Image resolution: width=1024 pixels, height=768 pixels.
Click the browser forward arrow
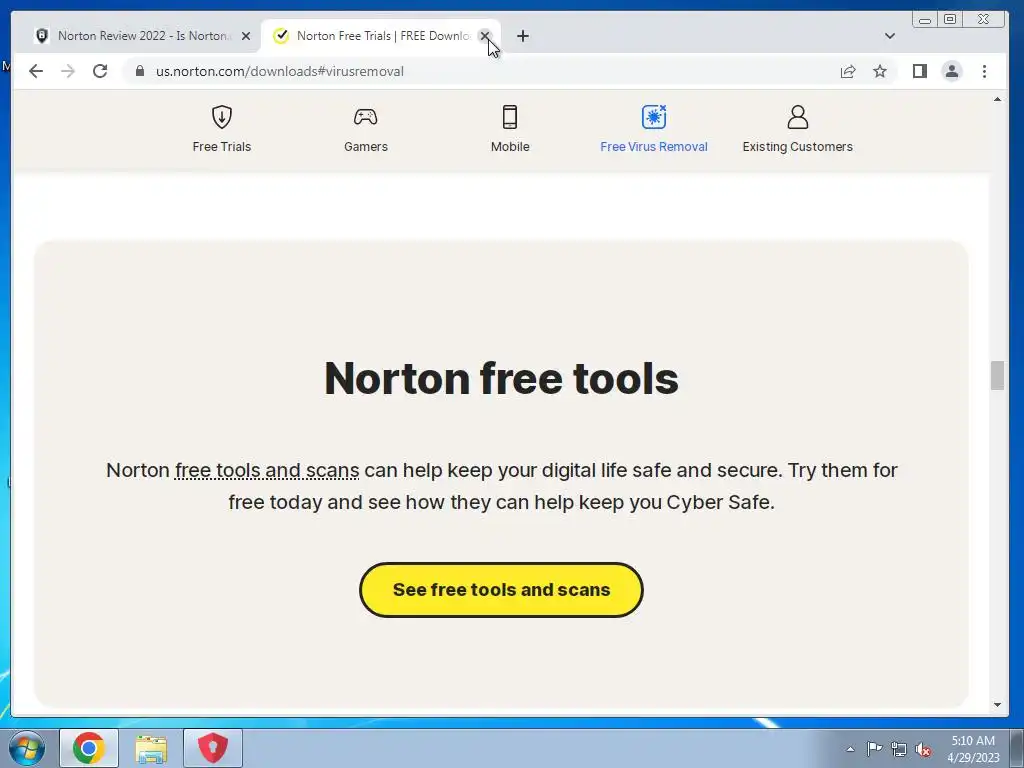(x=68, y=71)
